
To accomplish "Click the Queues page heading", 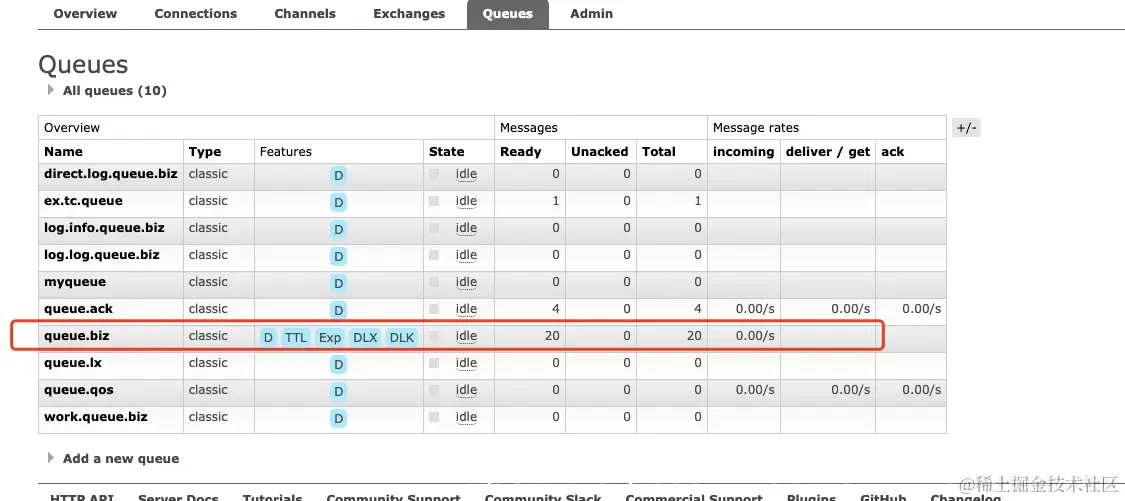I will (83, 65).
